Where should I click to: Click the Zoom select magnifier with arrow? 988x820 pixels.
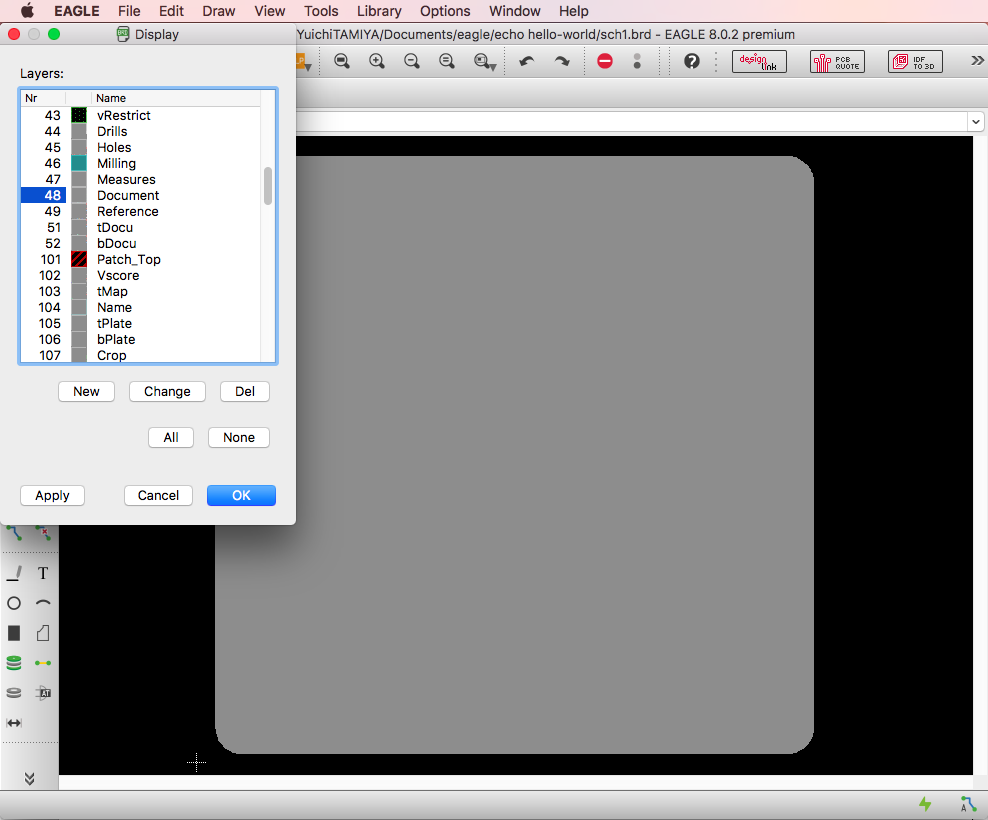485,61
